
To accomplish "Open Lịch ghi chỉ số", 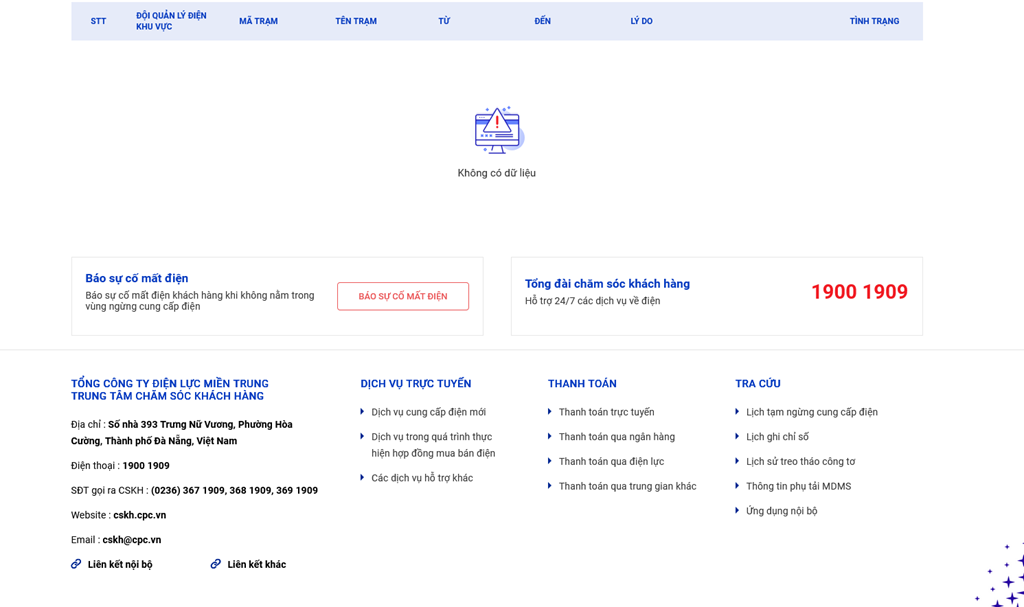I will tap(777, 437).
